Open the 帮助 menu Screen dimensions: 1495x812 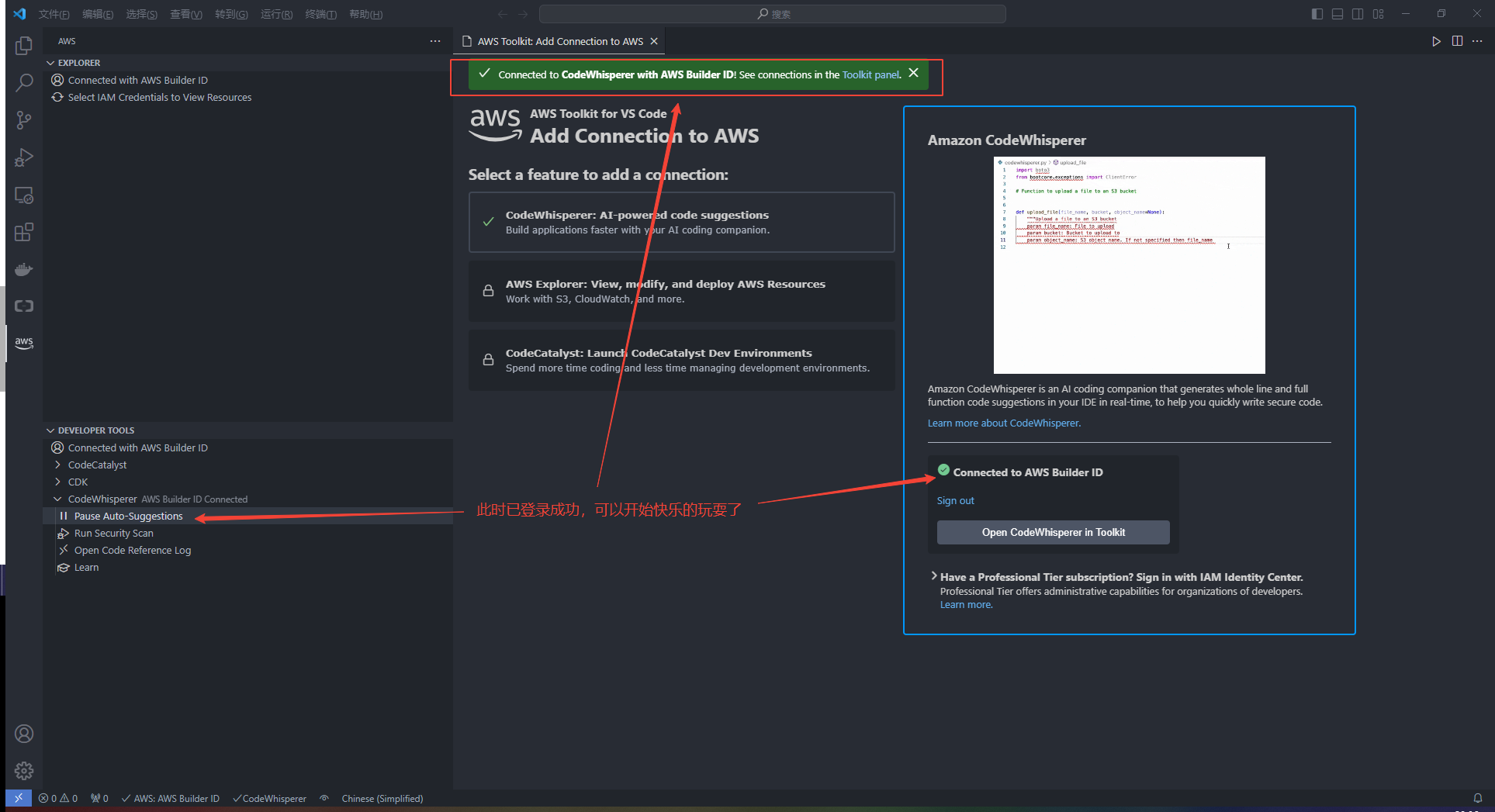365,14
